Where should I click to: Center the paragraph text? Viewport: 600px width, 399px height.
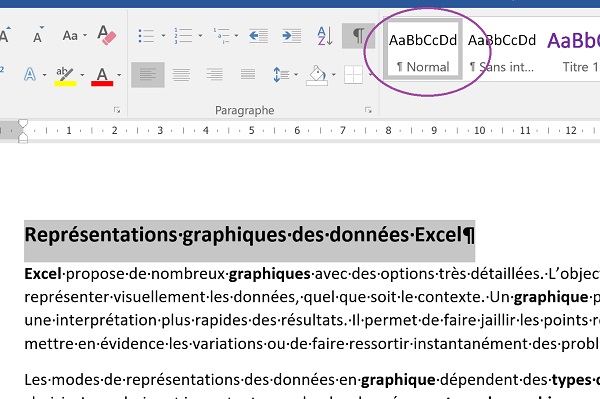(x=181, y=75)
